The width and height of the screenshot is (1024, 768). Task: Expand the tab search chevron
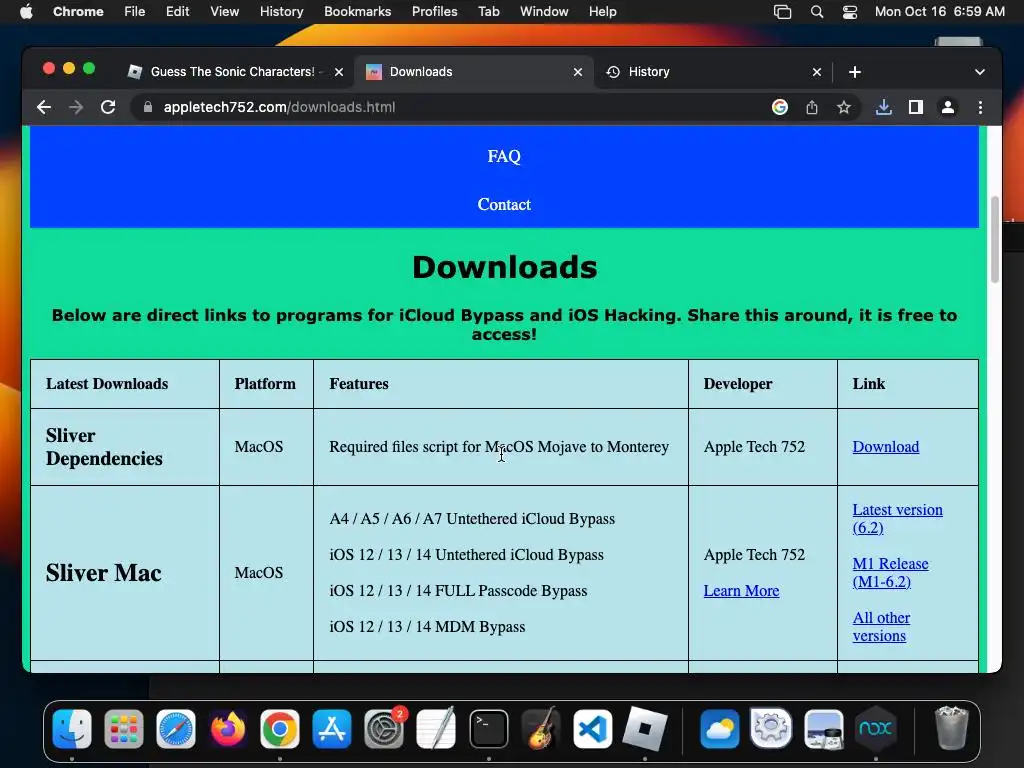pos(980,72)
